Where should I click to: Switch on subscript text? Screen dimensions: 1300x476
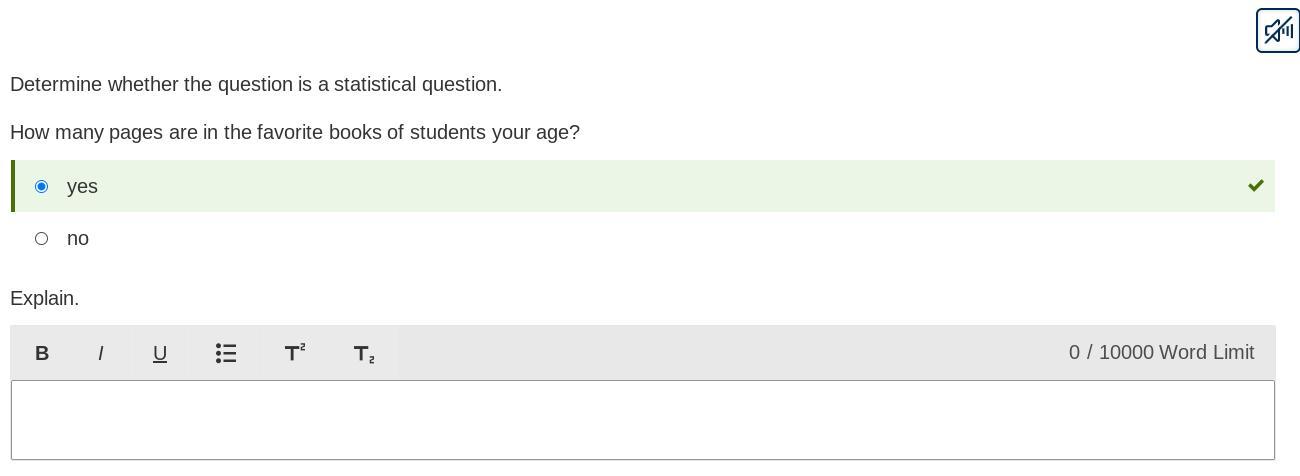[x=364, y=353]
